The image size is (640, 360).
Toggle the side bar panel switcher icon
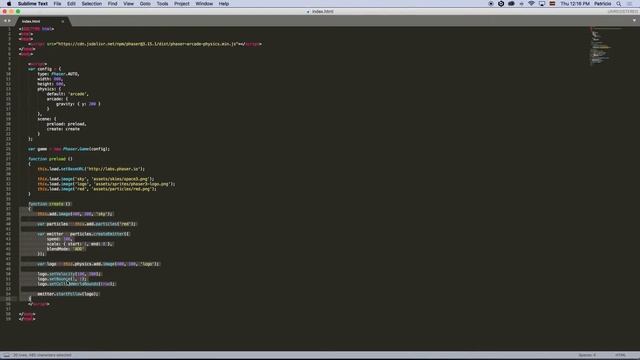[6, 355]
